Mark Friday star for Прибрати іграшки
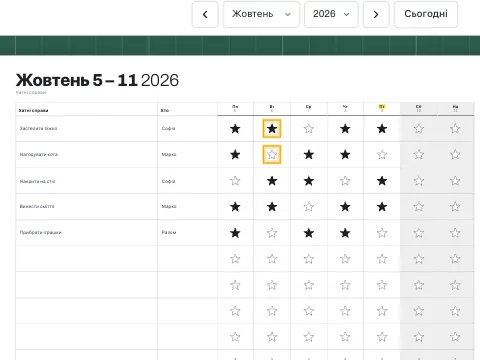 point(382,233)
